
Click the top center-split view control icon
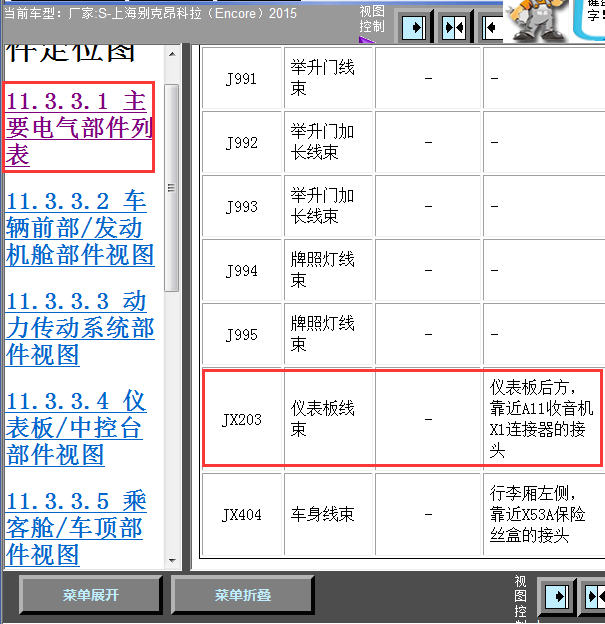click(x=454, y=27)
